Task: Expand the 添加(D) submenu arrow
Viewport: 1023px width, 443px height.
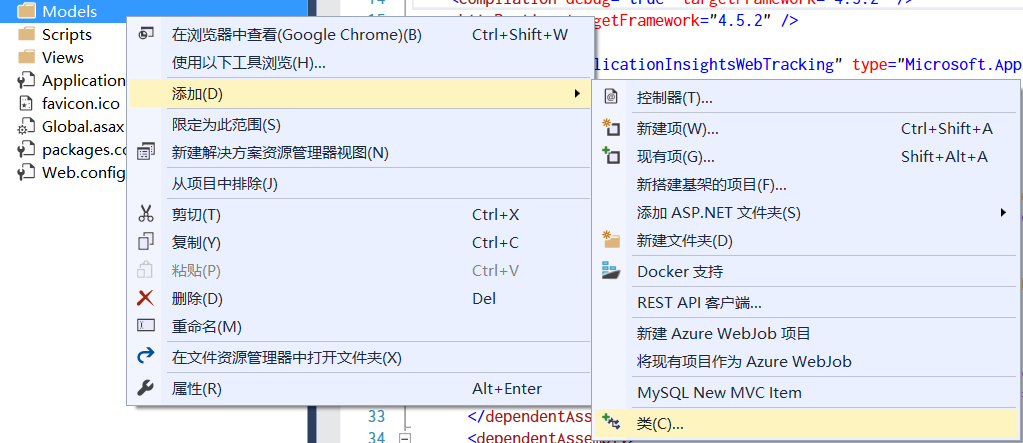Action: (576, 94)
